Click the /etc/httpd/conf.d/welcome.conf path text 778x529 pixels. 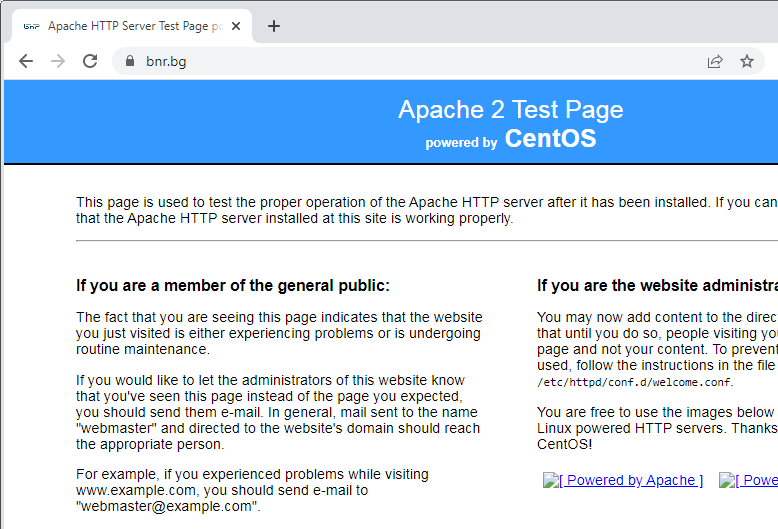coord(634,382)
